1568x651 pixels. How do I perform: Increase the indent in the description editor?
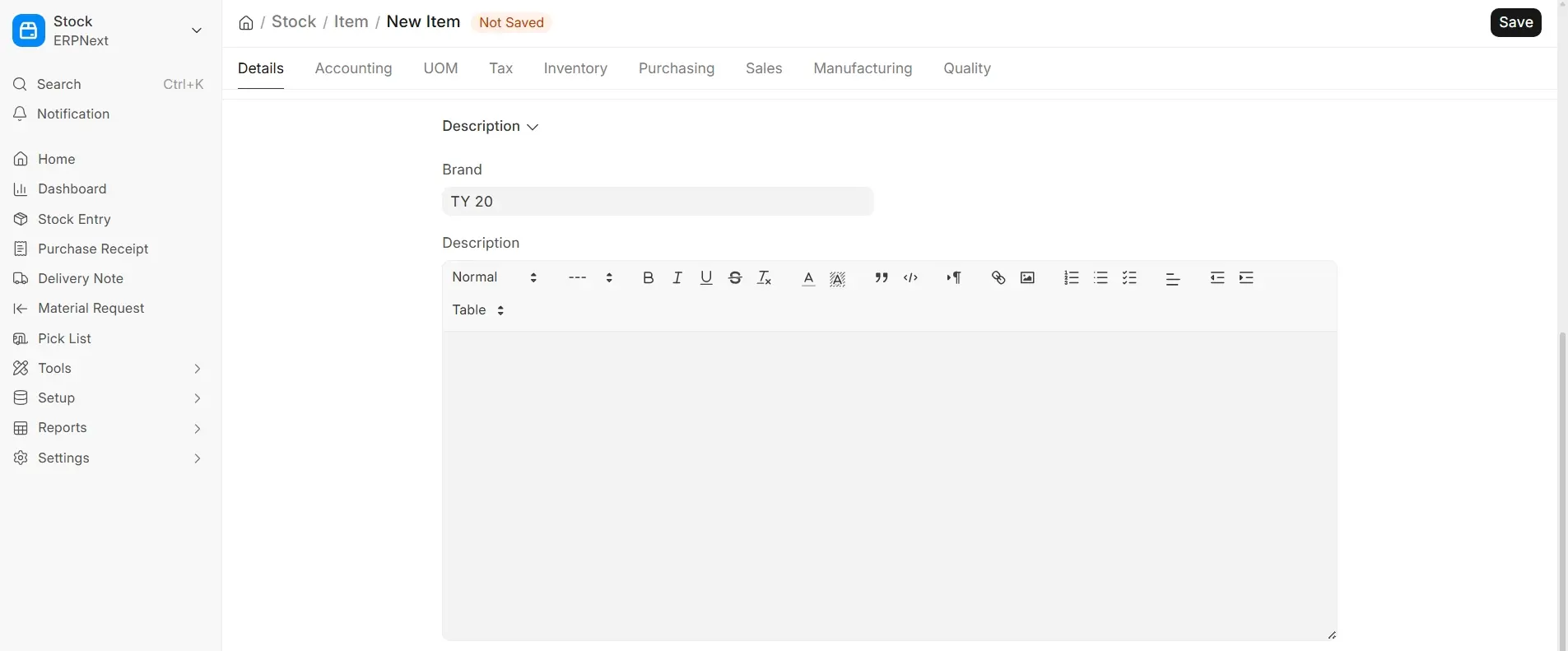[x=1246, y=278]
